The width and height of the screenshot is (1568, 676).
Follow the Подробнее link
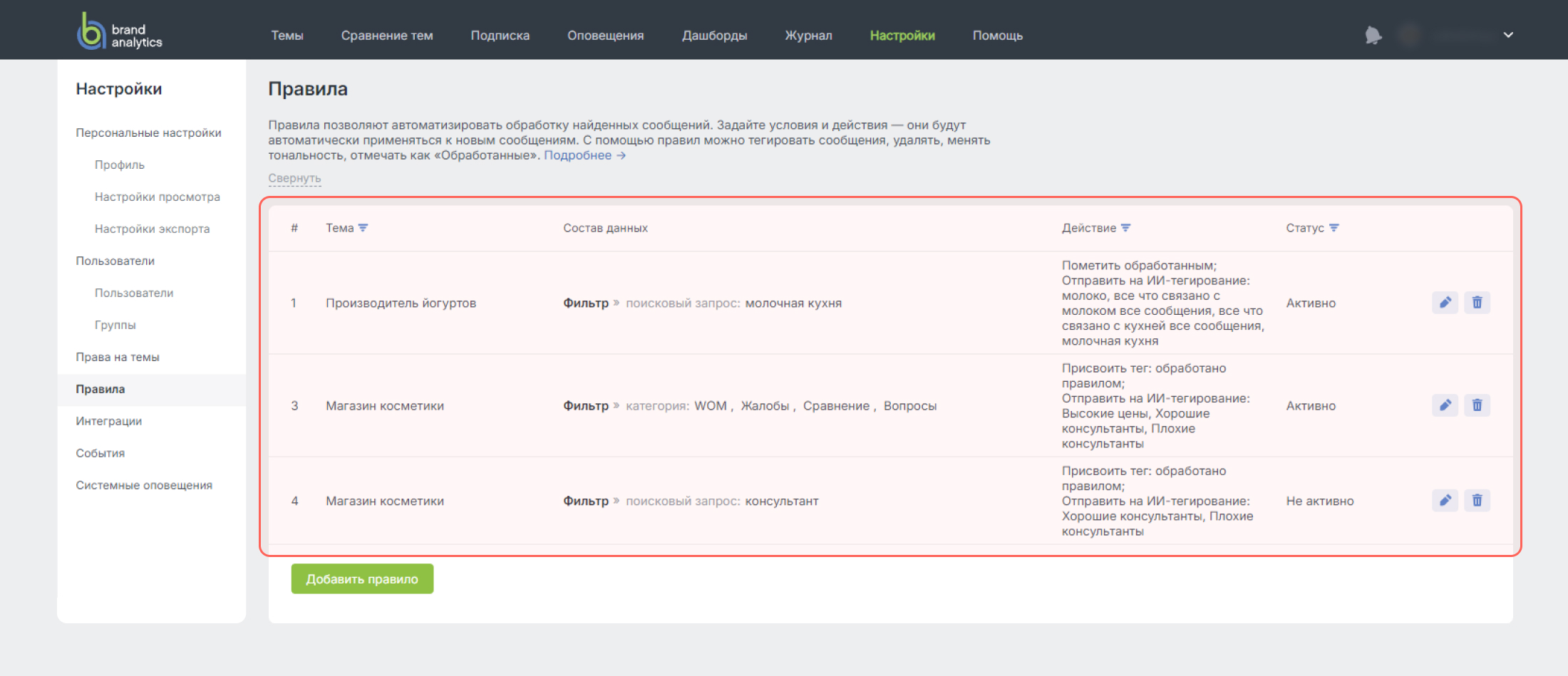[584, 155]
